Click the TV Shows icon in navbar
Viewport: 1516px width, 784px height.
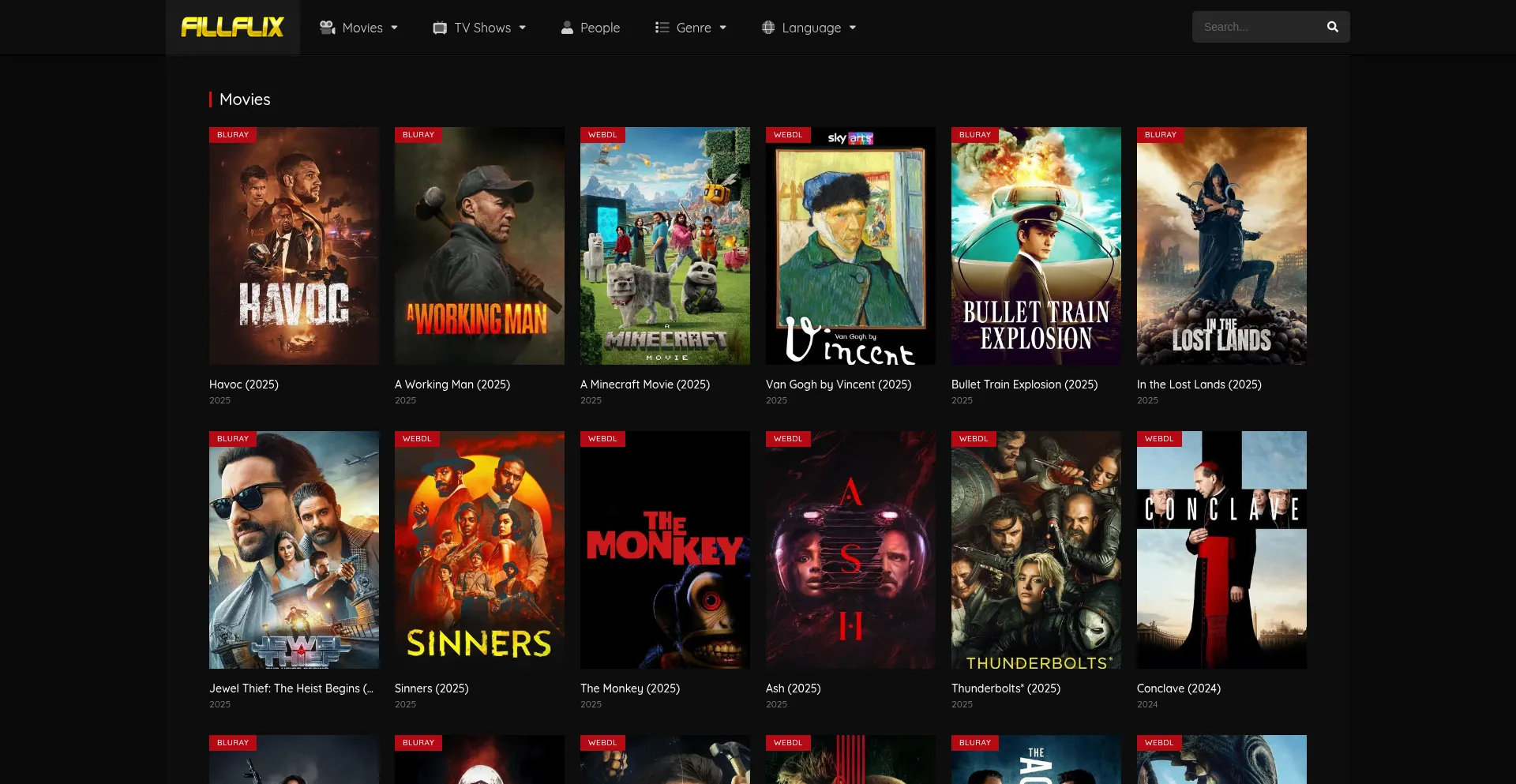pos(440,28)
